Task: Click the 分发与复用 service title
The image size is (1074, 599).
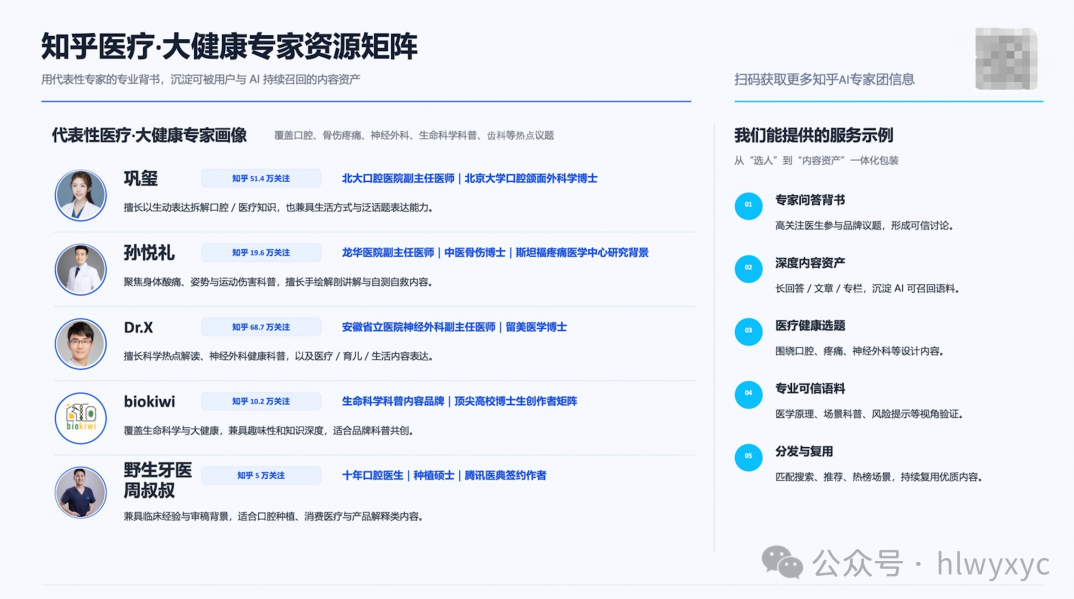Action: pos(804,452)
